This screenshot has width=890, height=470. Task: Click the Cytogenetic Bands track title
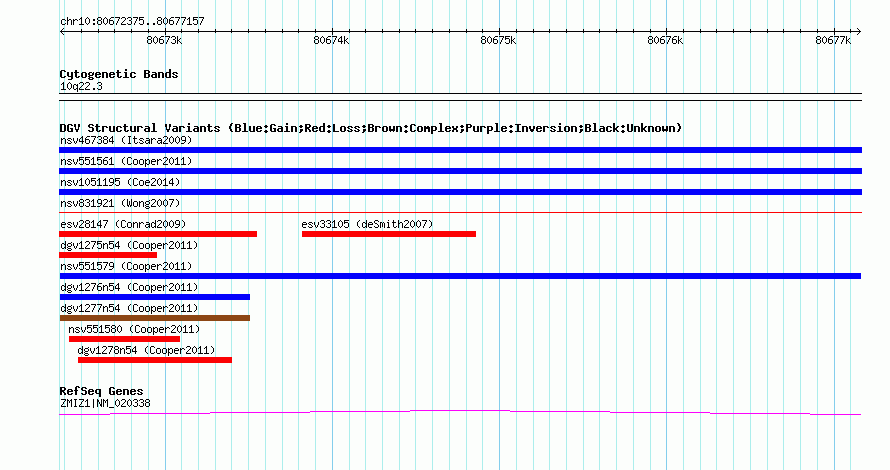click(x=119, y=74)
